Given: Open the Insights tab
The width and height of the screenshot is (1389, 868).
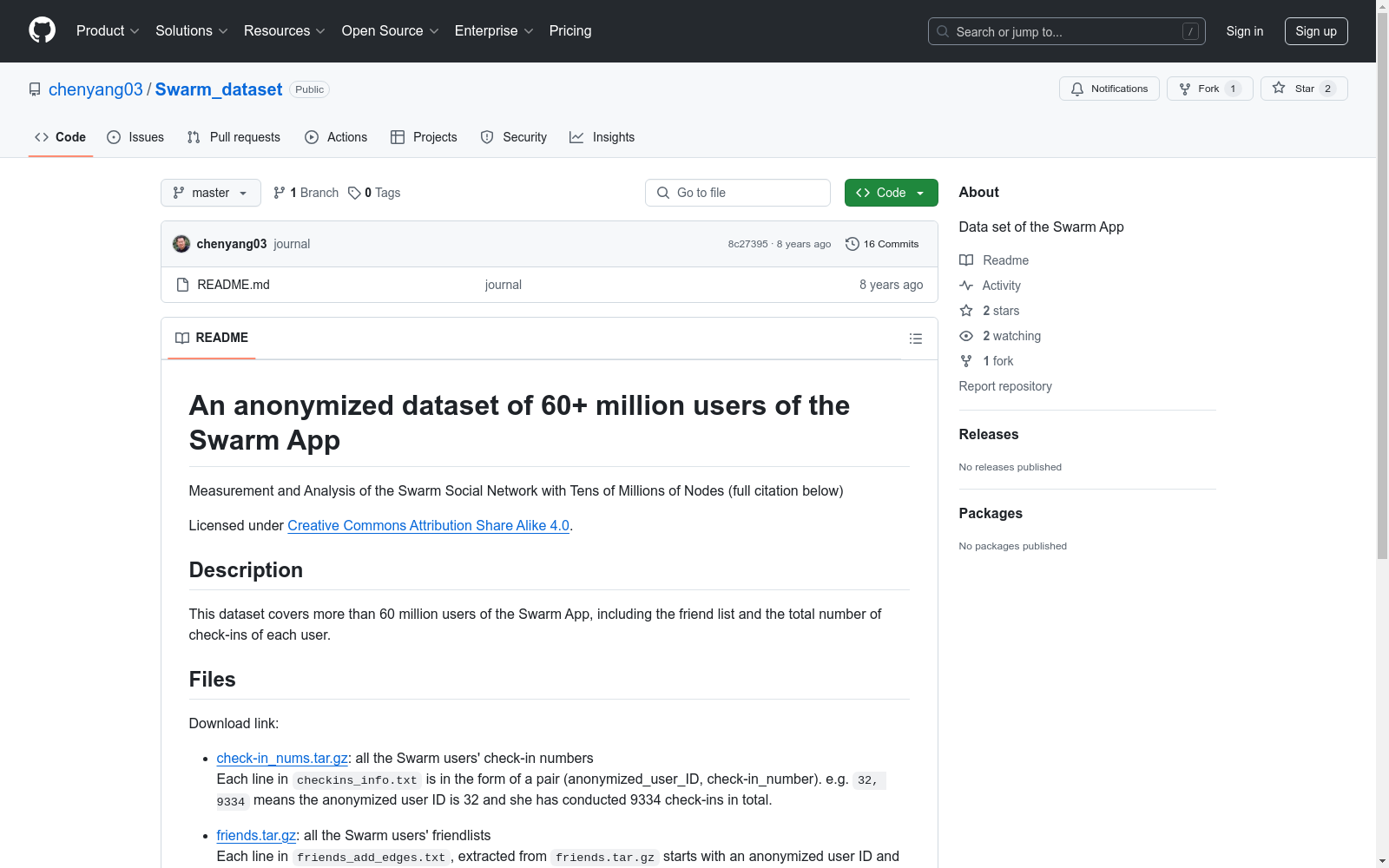Looking at the screenshot, I should coord(602,137).
